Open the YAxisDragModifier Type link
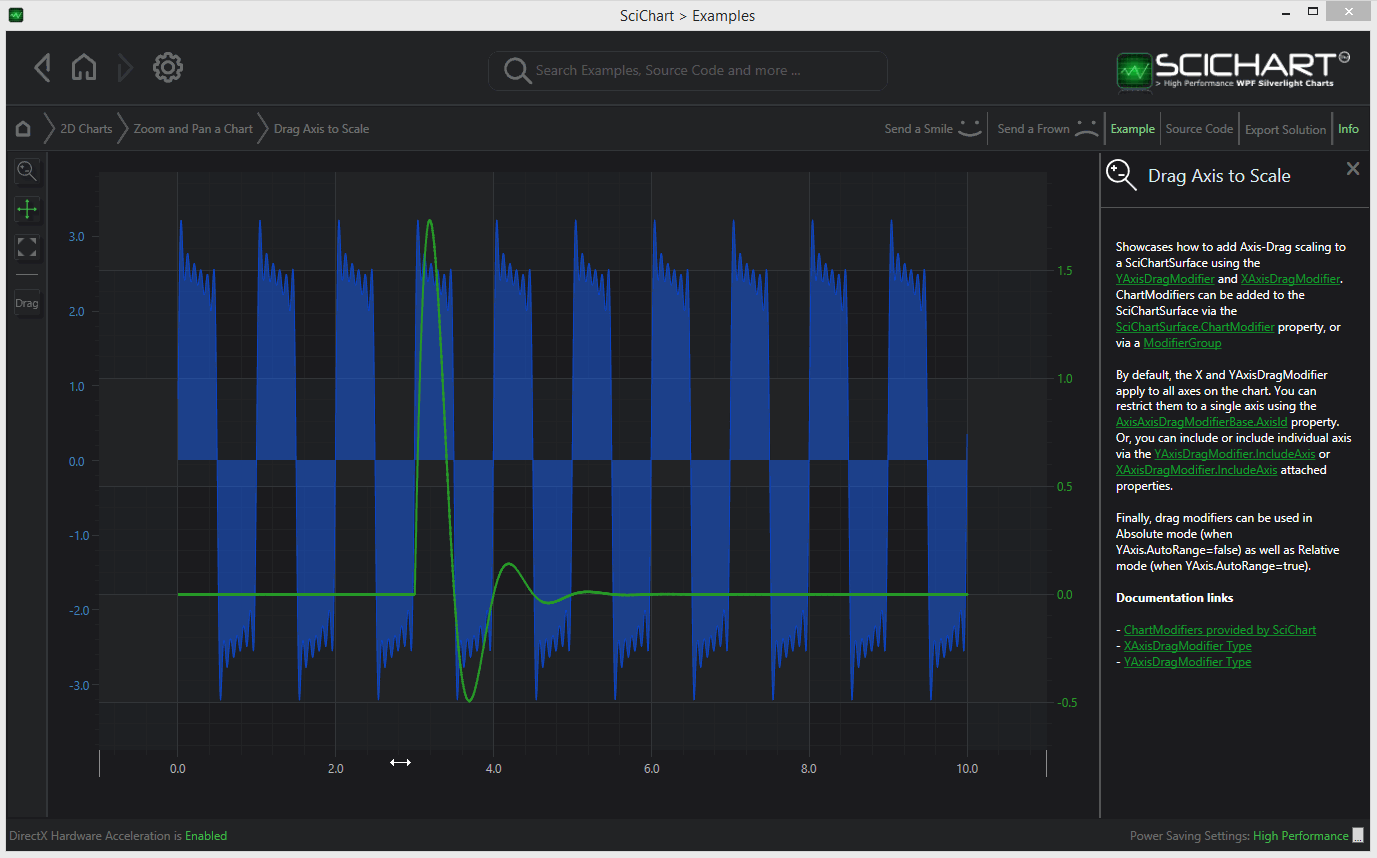Image resolution: width=1377 pixels, height=858 pixels. click(1187, 662)
